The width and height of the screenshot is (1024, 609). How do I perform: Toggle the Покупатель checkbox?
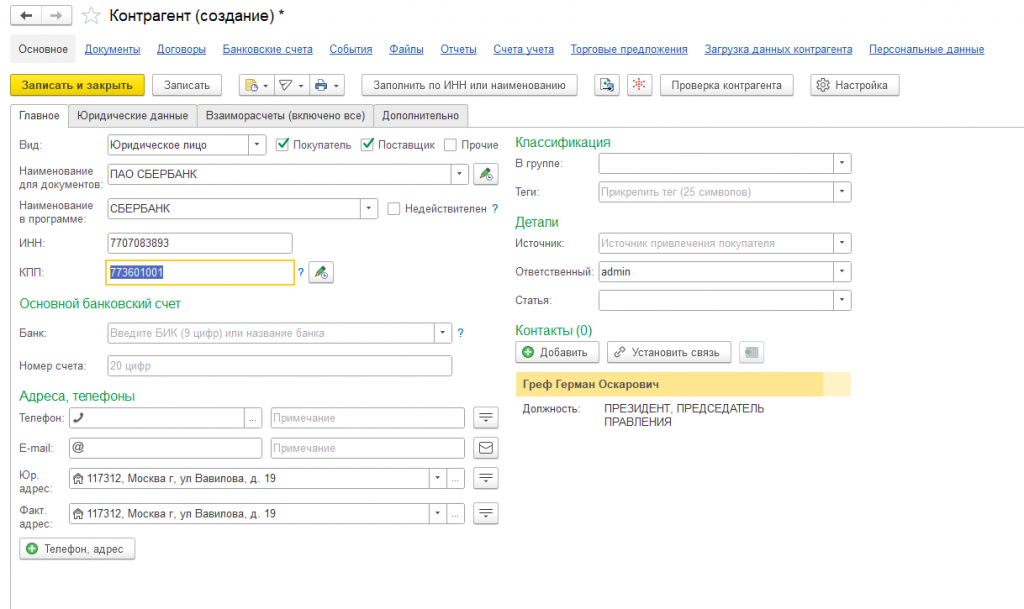pos(282,144)
